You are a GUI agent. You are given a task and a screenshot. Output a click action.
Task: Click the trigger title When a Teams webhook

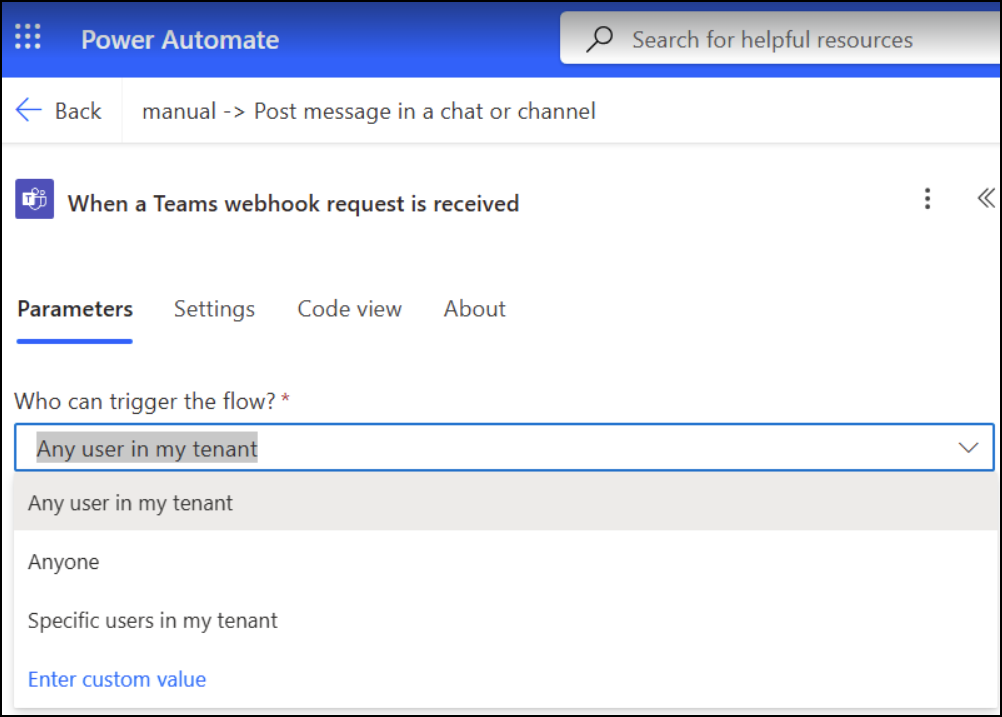click(293, 204)
